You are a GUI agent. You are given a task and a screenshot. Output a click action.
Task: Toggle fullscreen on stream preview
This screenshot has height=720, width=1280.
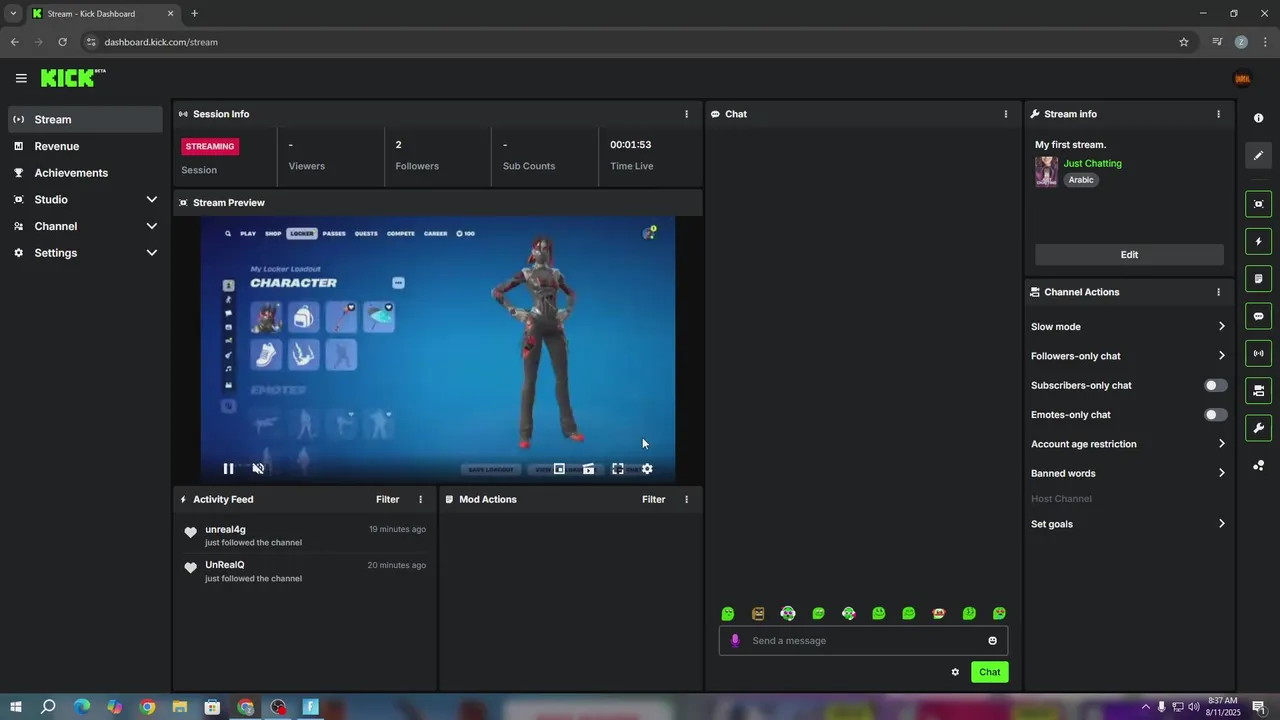618,468
